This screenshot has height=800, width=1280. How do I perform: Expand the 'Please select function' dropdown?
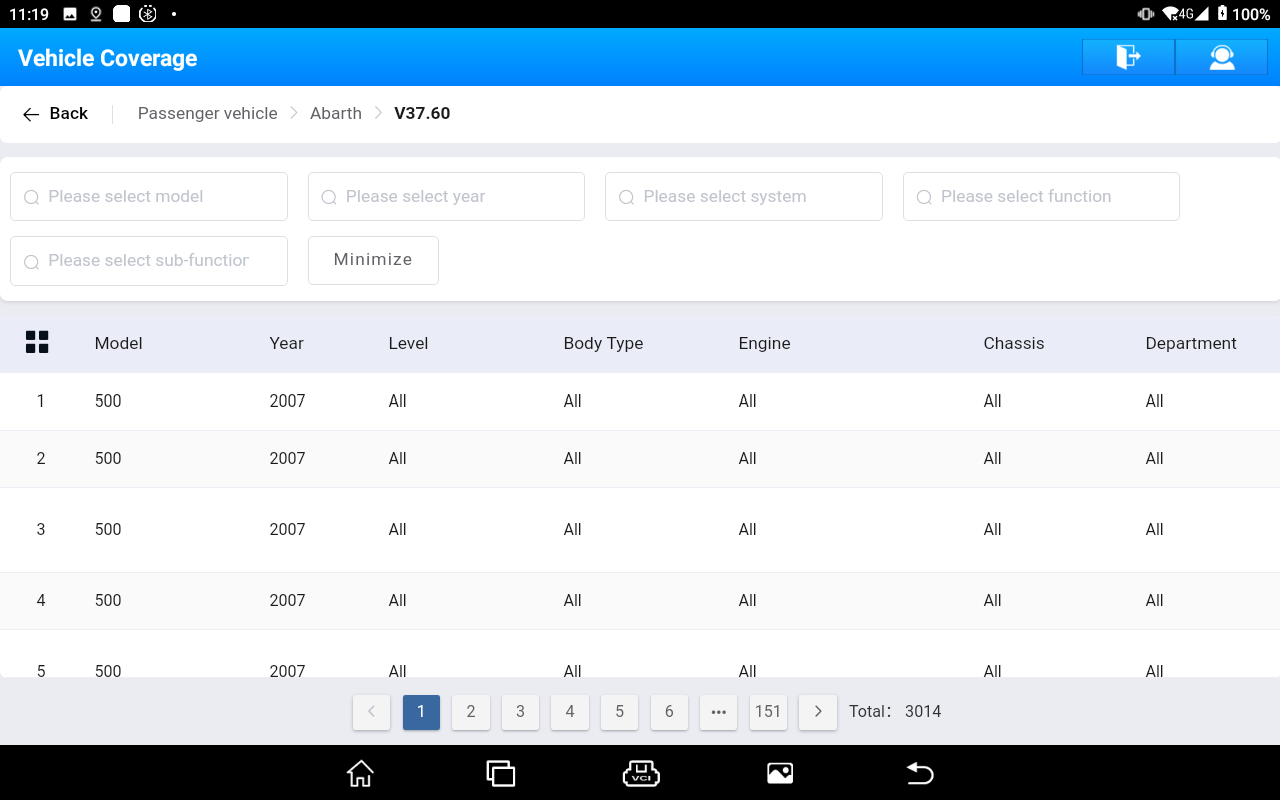tap(1041, 197)
